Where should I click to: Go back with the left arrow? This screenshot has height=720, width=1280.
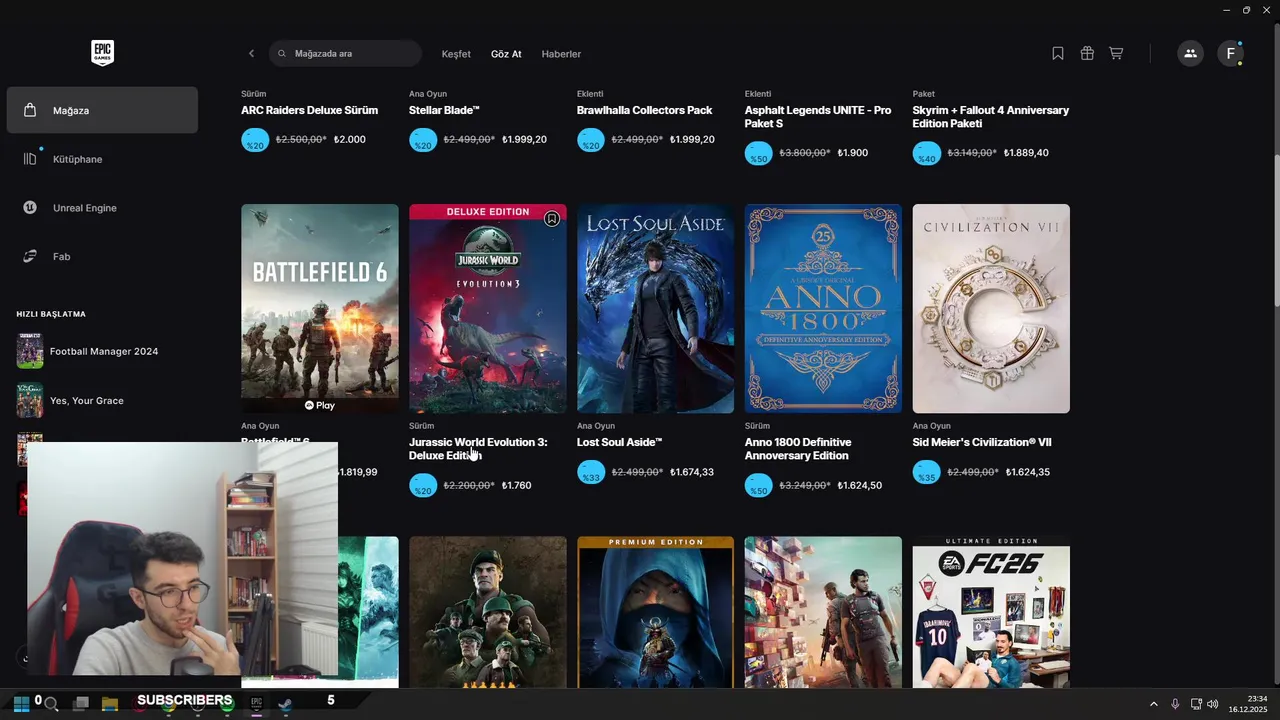pos(251,53)
